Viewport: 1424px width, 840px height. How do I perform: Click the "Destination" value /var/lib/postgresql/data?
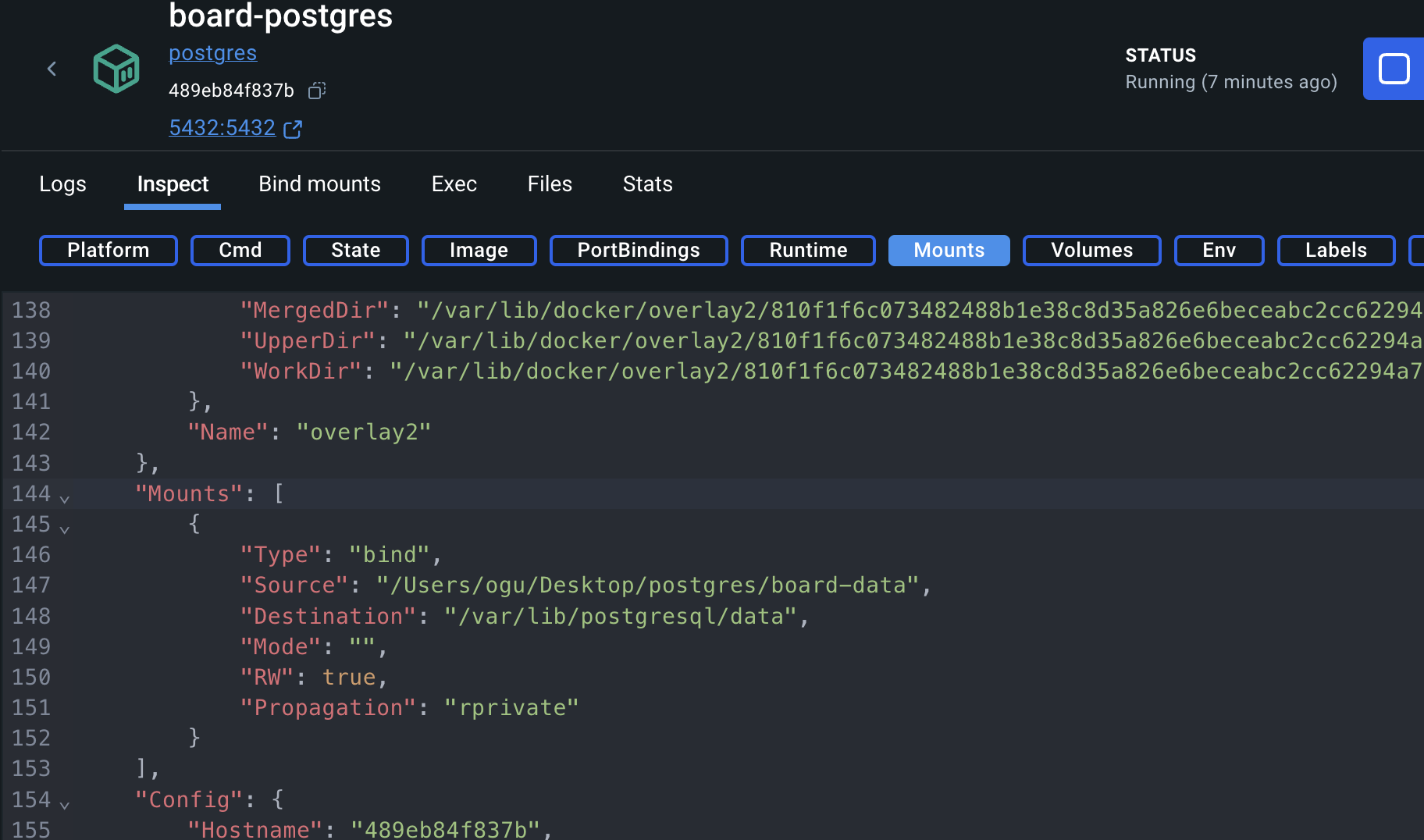tap(620, 617)
